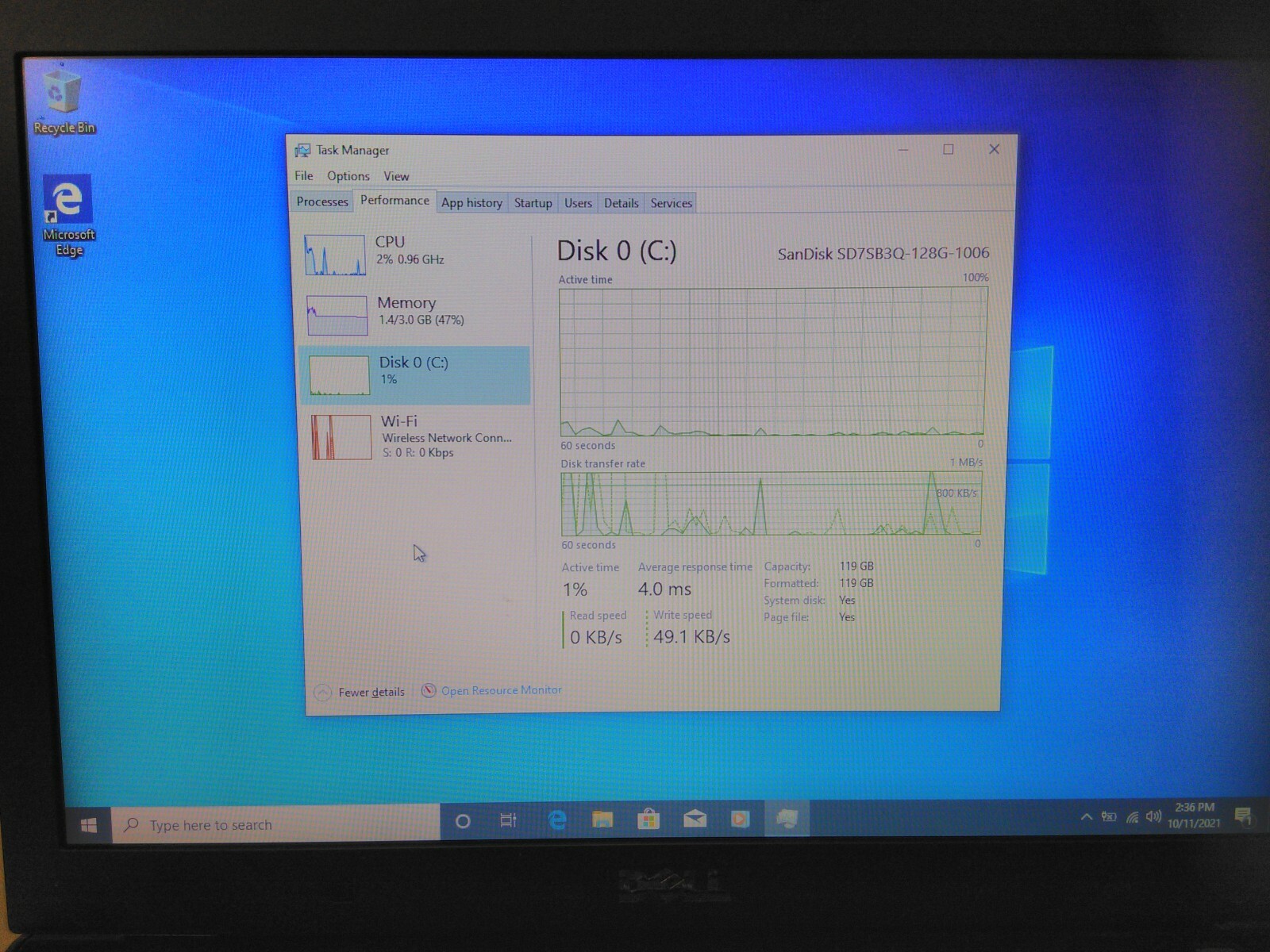1270x952 pixels.
Task: Select the Wi-Fi performance item
Action: (415, 436)
